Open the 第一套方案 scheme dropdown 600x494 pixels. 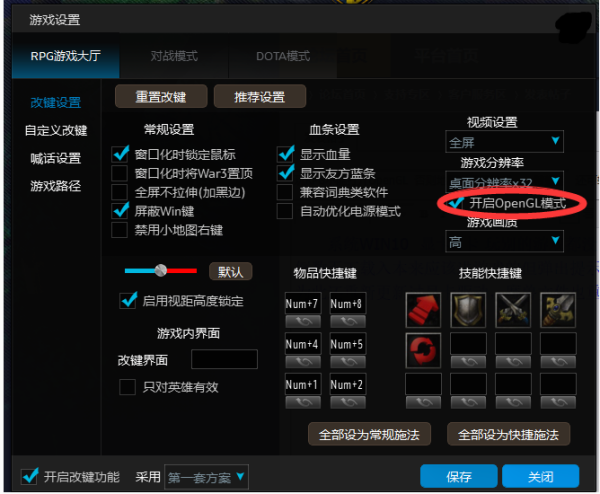[206, 477]
